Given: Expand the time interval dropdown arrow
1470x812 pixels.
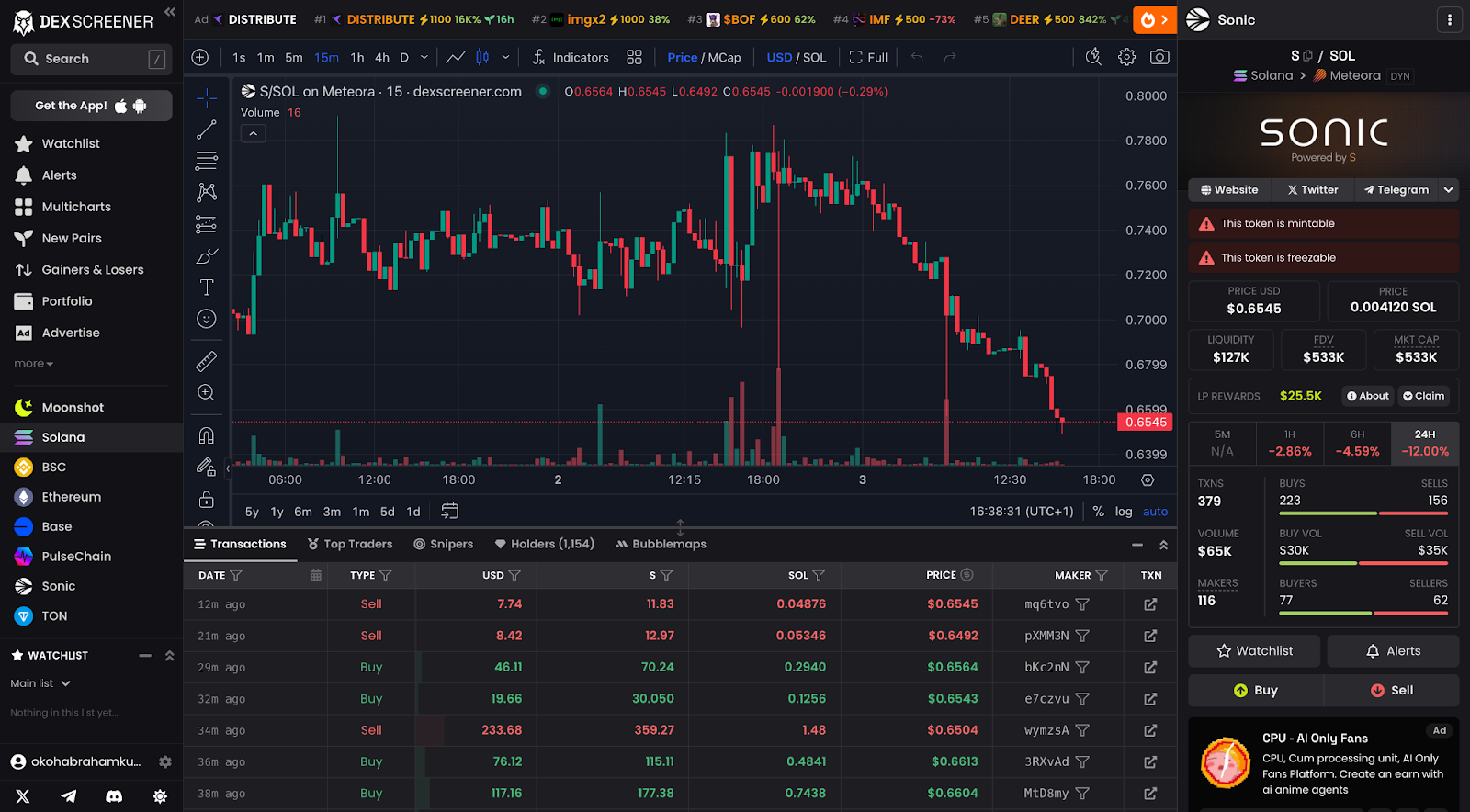Looking at the screenshot, I should (x=424, y=57).
